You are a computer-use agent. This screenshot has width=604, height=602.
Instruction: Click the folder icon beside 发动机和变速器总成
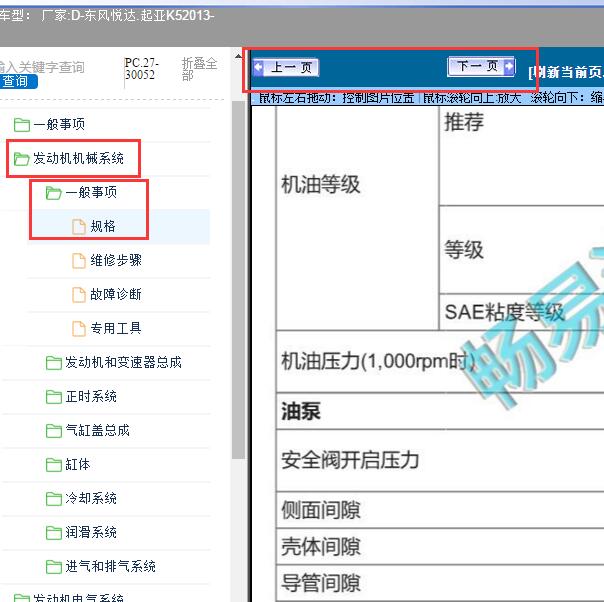54,362
